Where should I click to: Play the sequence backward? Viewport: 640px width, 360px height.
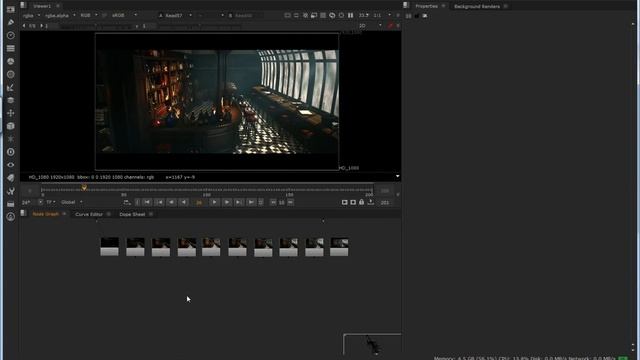point(184,202)
